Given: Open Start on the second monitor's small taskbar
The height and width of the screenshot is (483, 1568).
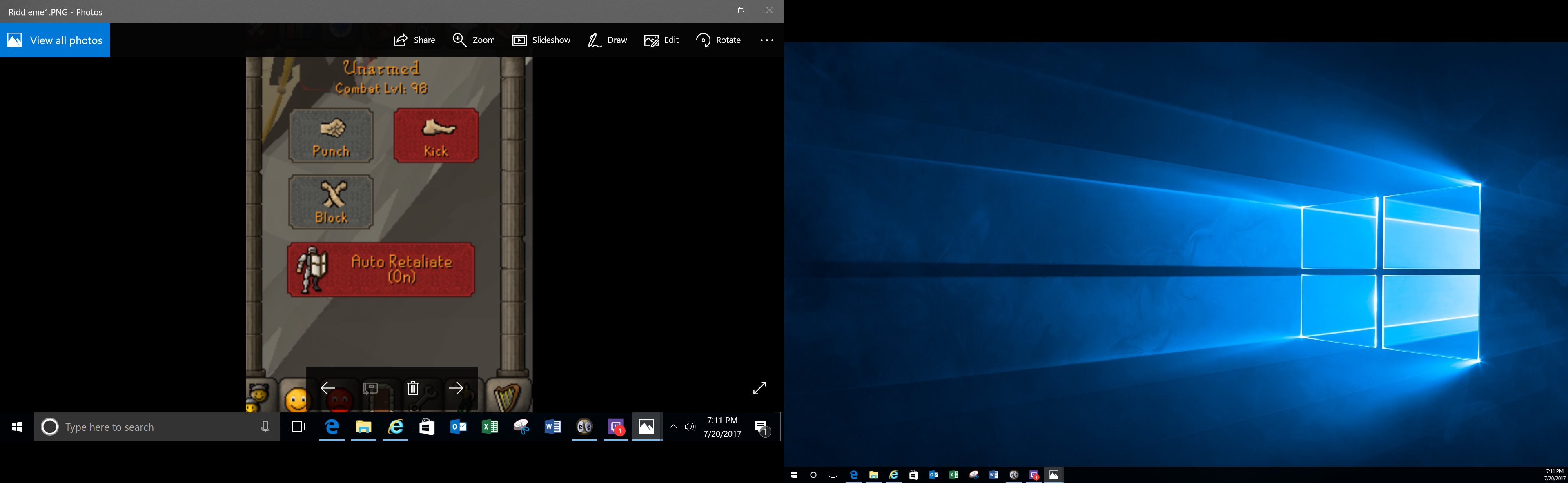Looking at the screenshot, I should coord(793,475).
